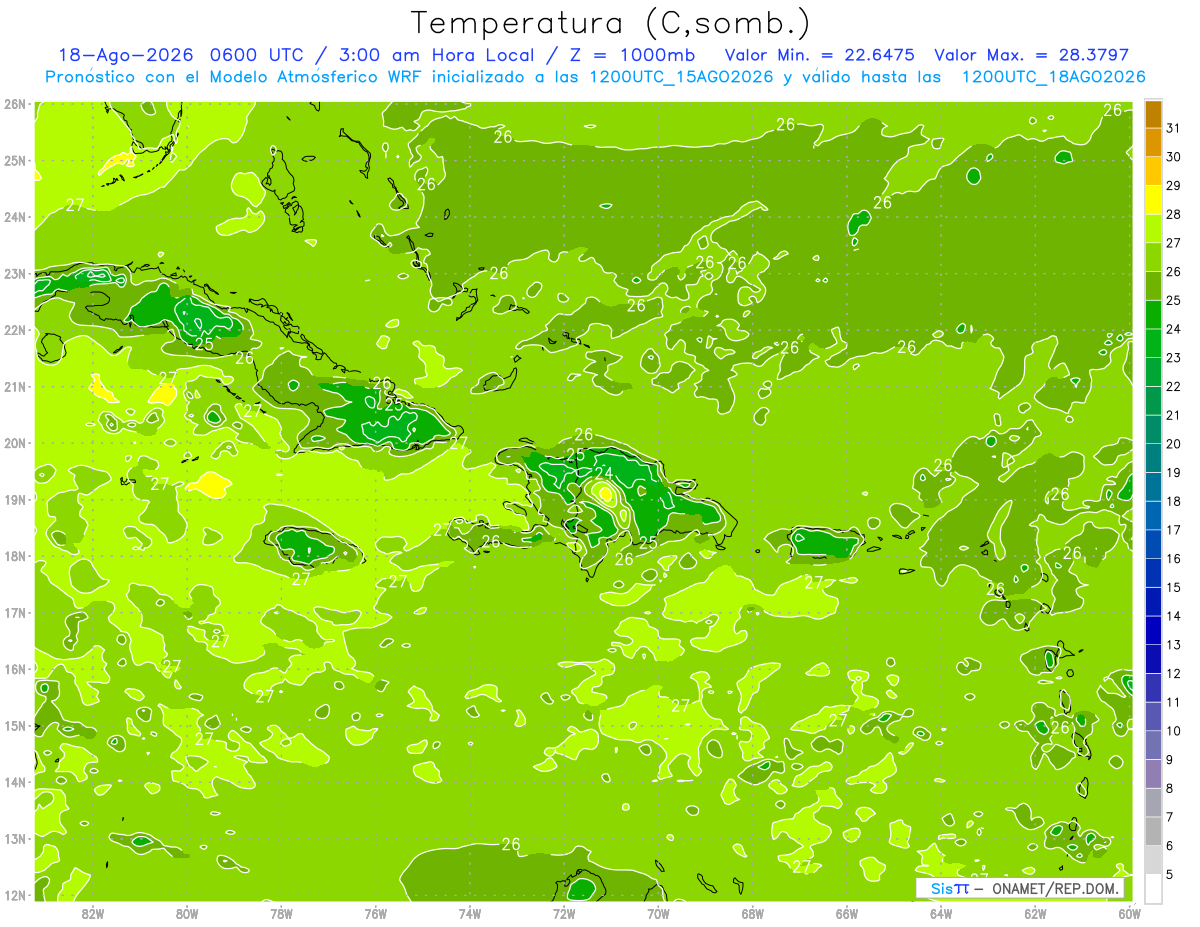The height and width of the screenshot is (927, 1200).
Task: Click the "60W" longitude axis label
Action: pos(1129,914)
